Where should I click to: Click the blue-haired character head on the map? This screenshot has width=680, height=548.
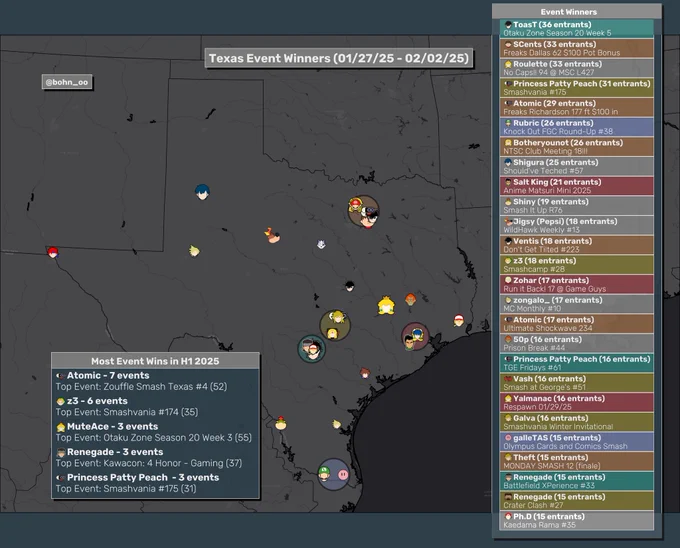(202, 192)
